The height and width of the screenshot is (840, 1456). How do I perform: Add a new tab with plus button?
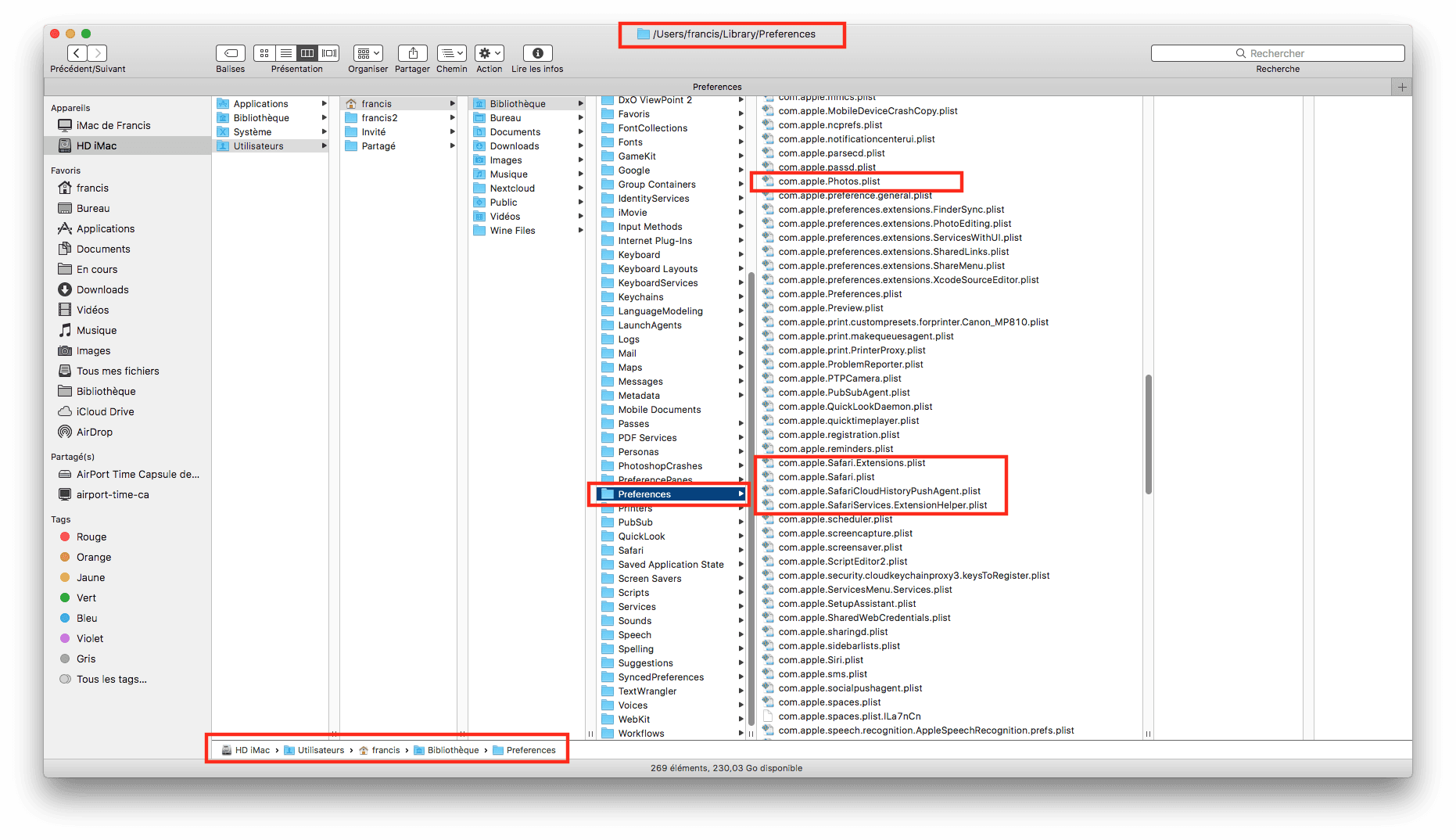(1402, 87)
